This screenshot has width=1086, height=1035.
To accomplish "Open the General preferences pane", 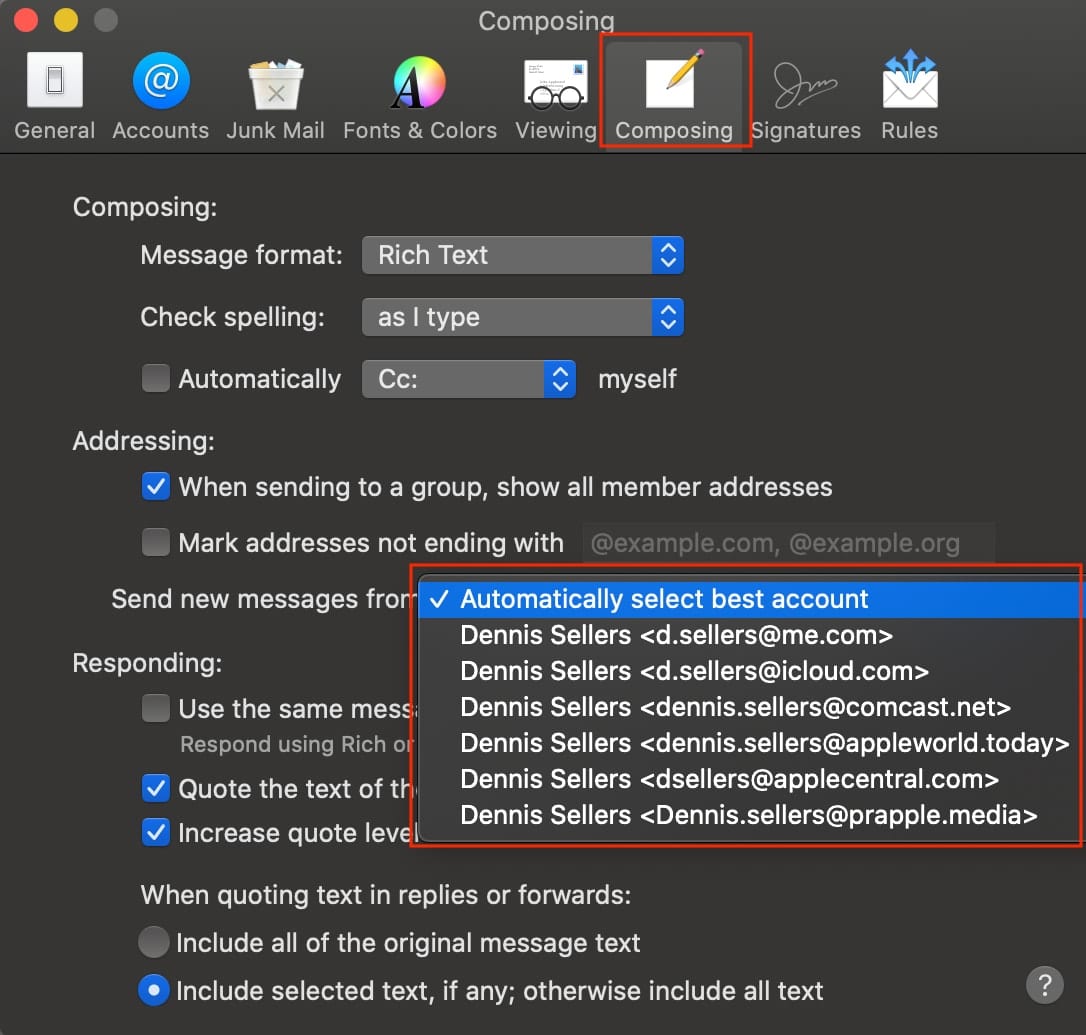I will [x=54, y=95].
